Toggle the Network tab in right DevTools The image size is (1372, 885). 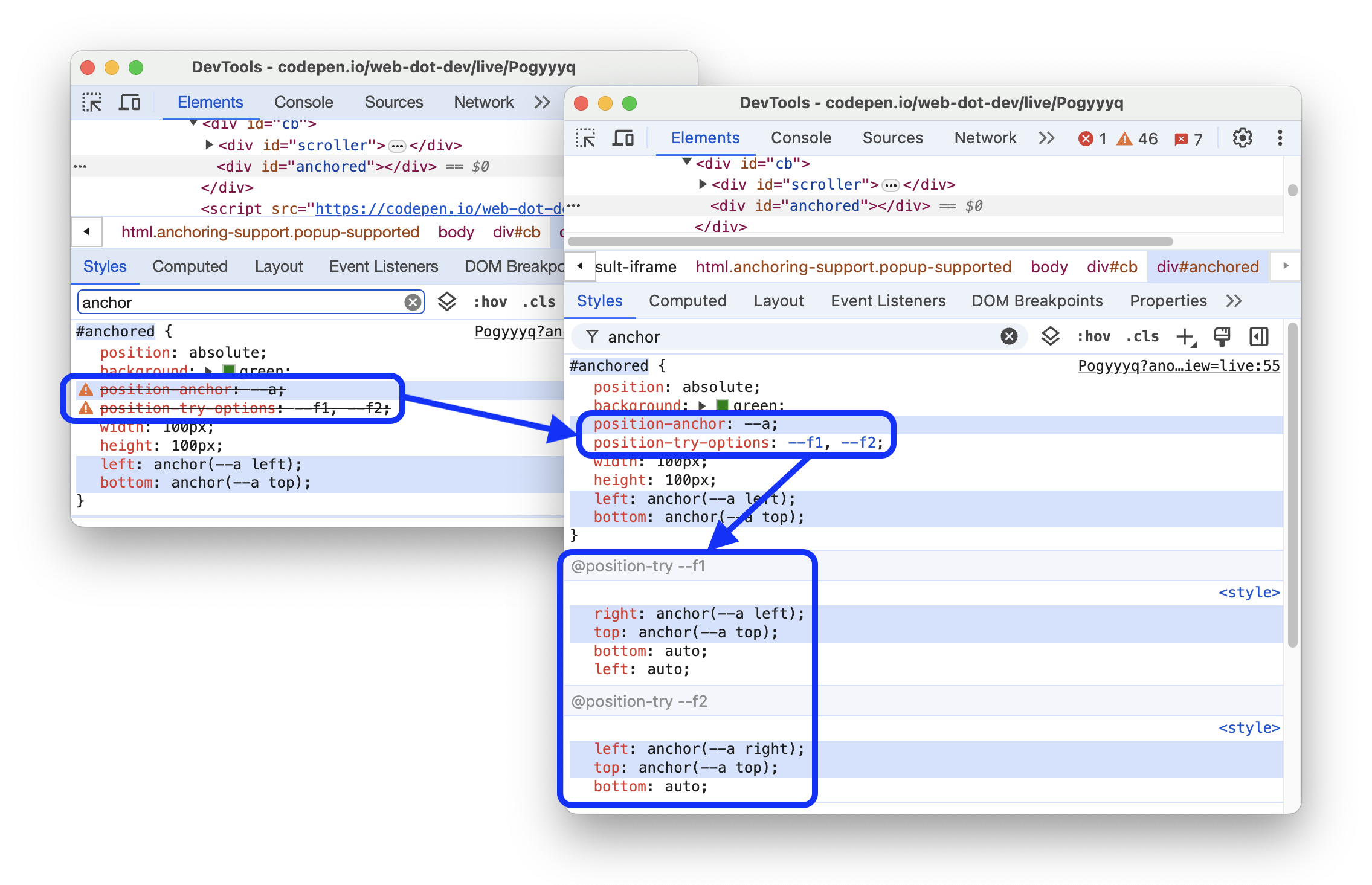[x=984, y=136]
